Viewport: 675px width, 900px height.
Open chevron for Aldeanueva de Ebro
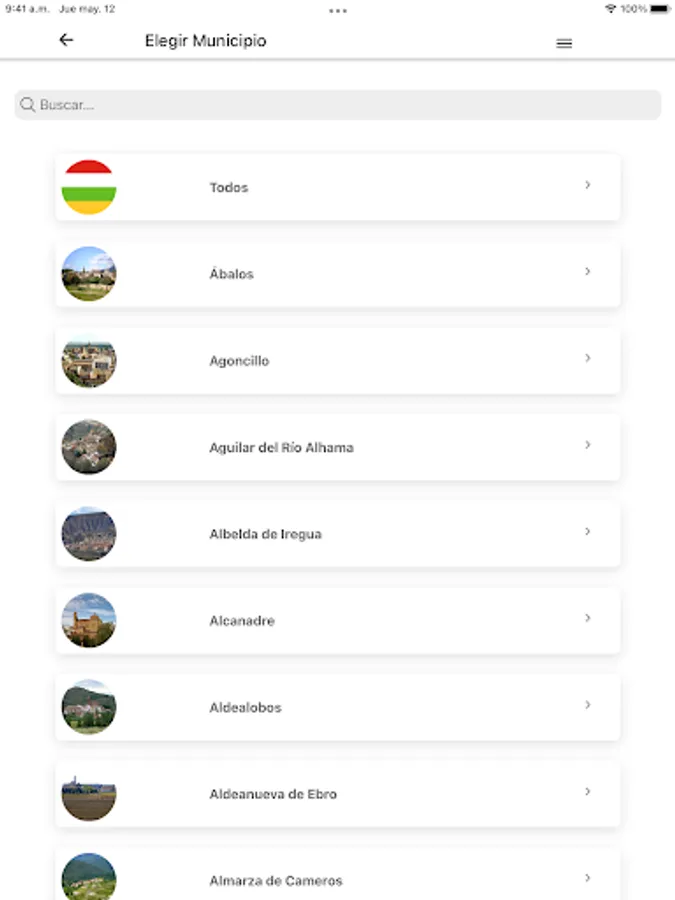click(587, 792)
